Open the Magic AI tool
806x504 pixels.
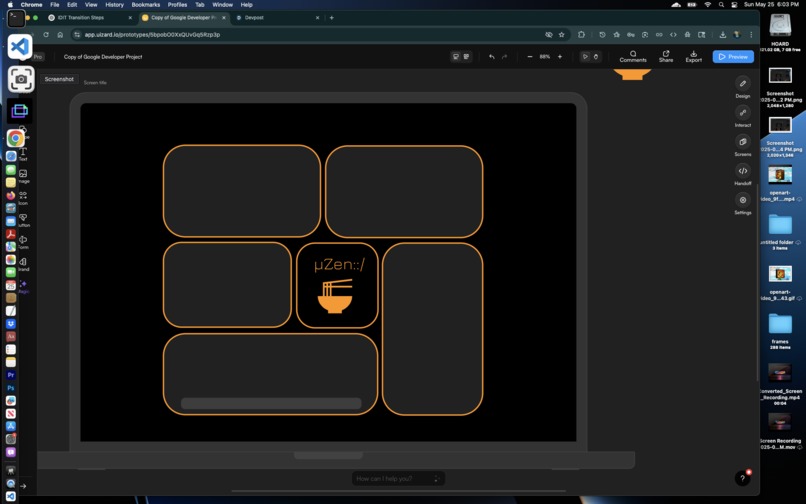click(23, 286)
